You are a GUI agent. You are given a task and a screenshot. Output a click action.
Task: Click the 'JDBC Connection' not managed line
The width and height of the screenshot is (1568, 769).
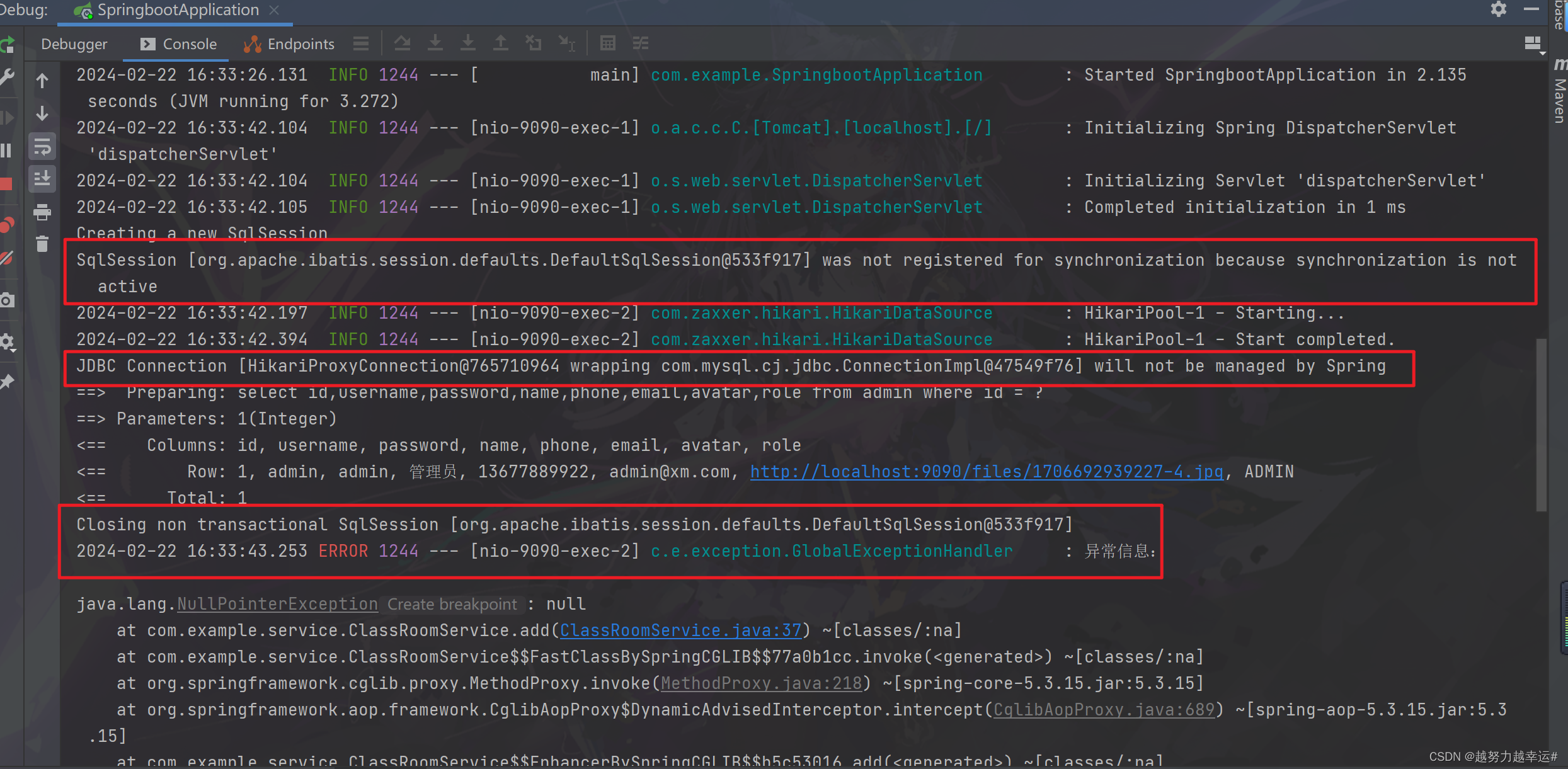pos(731,366)
